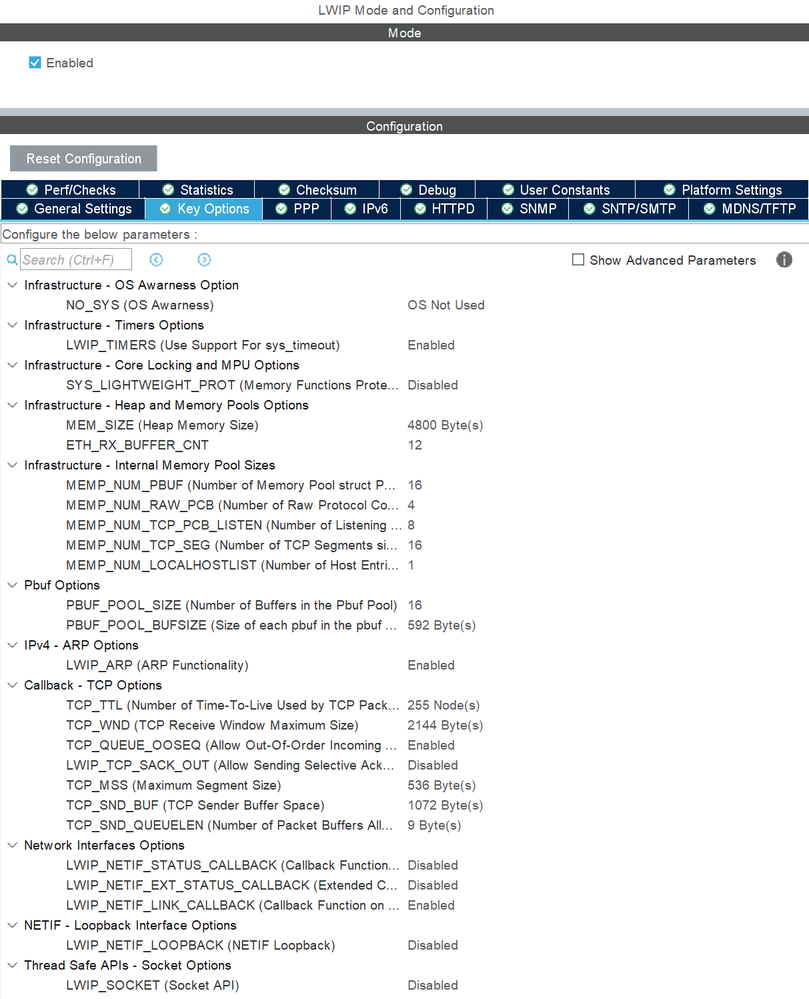Collapse Heap and Memory Pools Options group

pyautogui.click(x=12, y=405)
